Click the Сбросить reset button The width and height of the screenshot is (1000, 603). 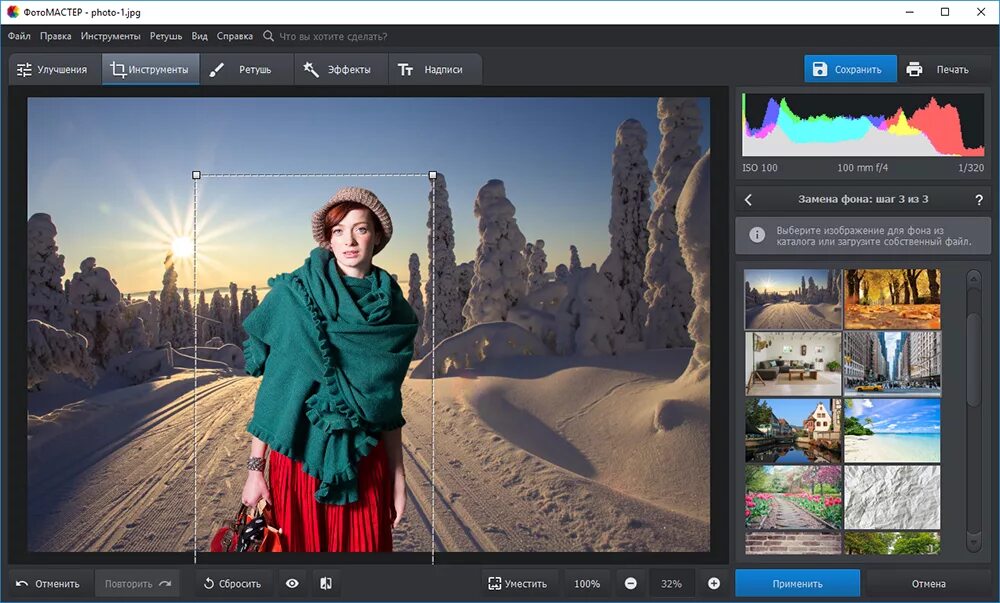pos(232,583)
